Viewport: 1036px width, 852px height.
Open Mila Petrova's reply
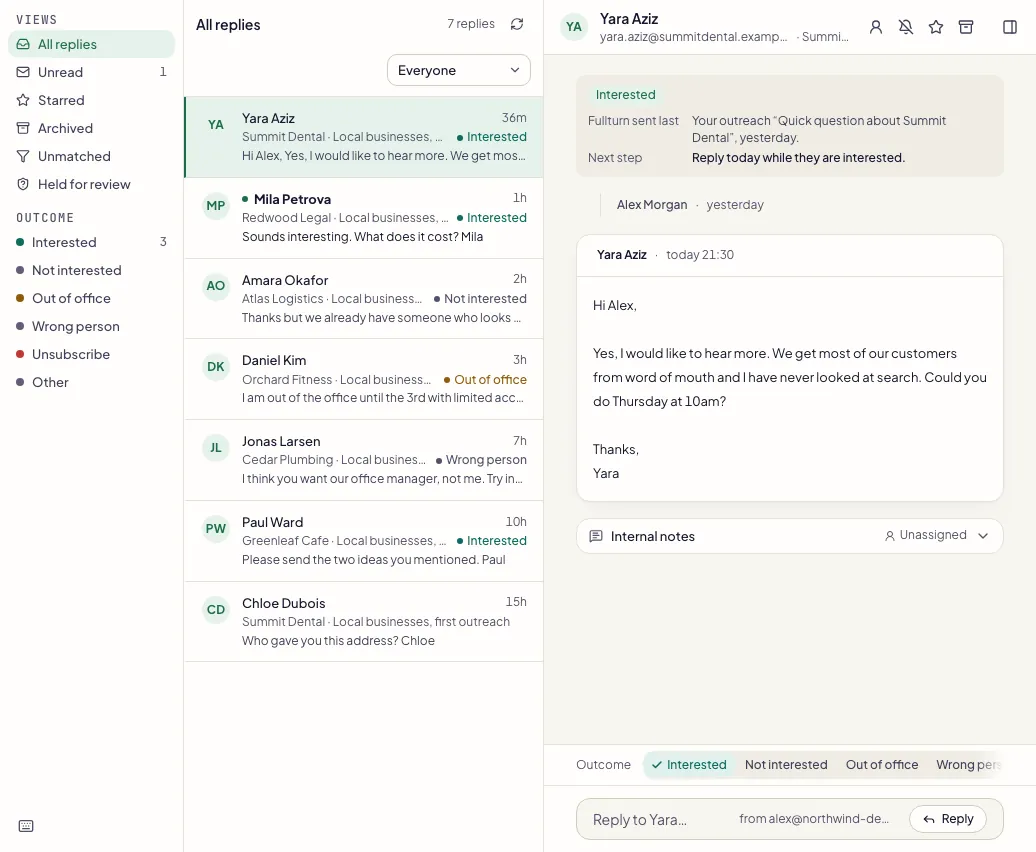tap(364, 218)
